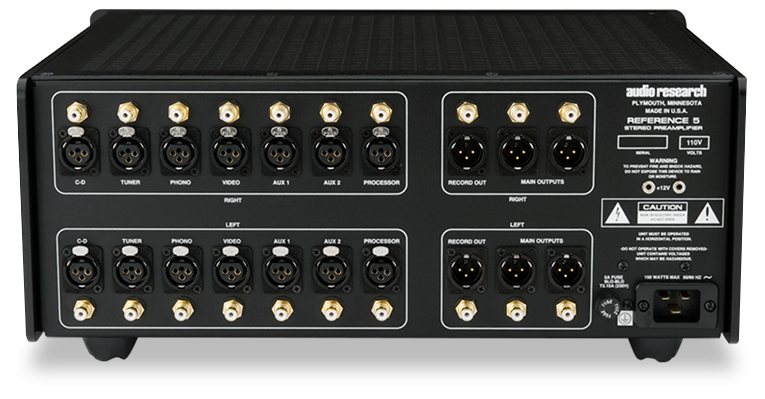Click the right channel MAIN OUTPUTS label
The height and width of the screenshot is (399, 765).
(x=542, y=182)
